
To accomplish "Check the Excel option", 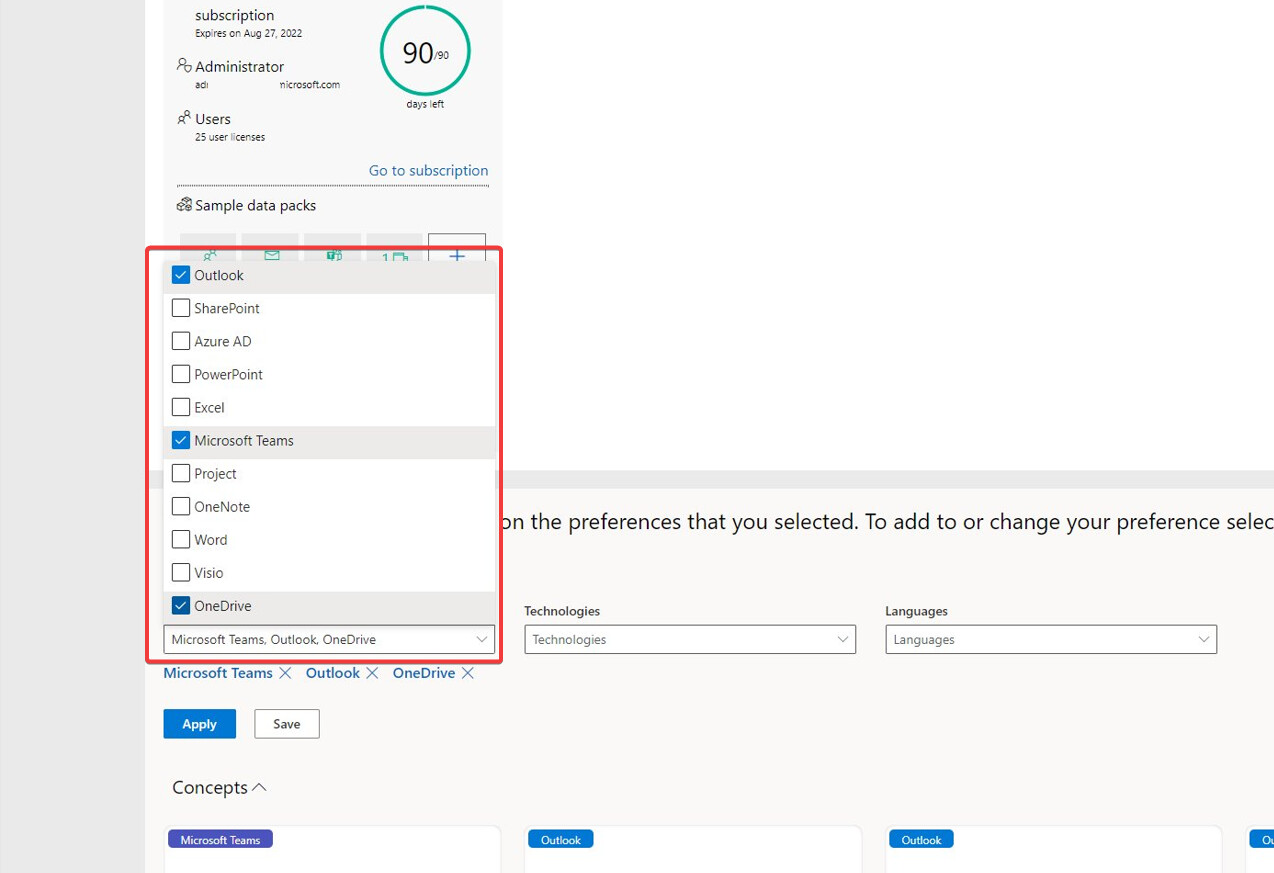I will [181, 407].
